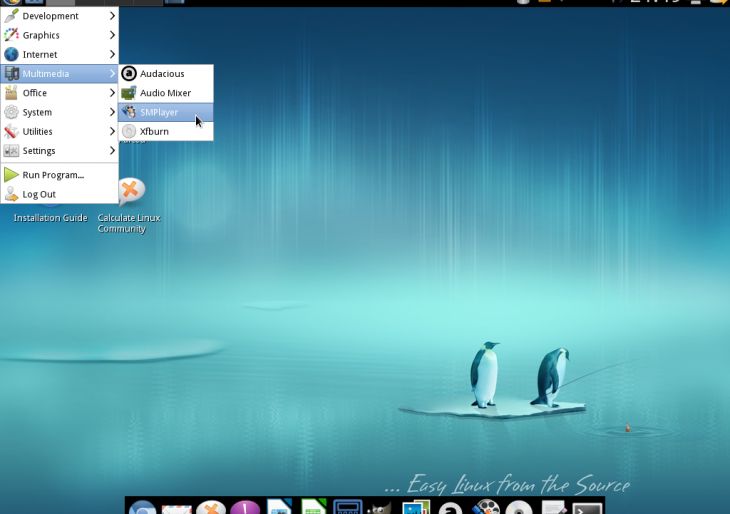Open Audacious from the Multimedia submenu
This screenshot has height=514, width=730.
point(161,74)
